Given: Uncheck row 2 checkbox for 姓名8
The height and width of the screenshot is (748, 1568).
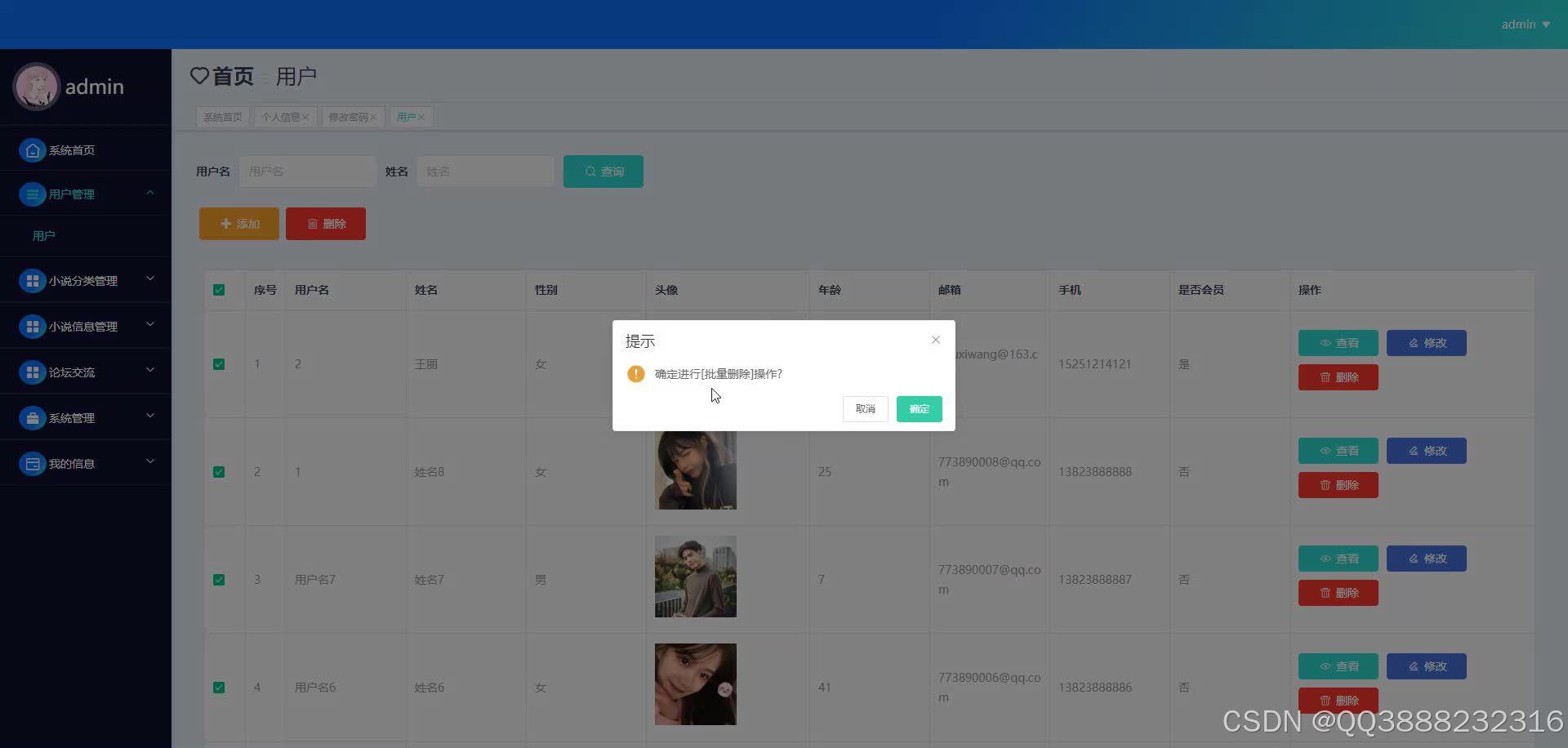Looking at the screenshot, I should (219, 472).
